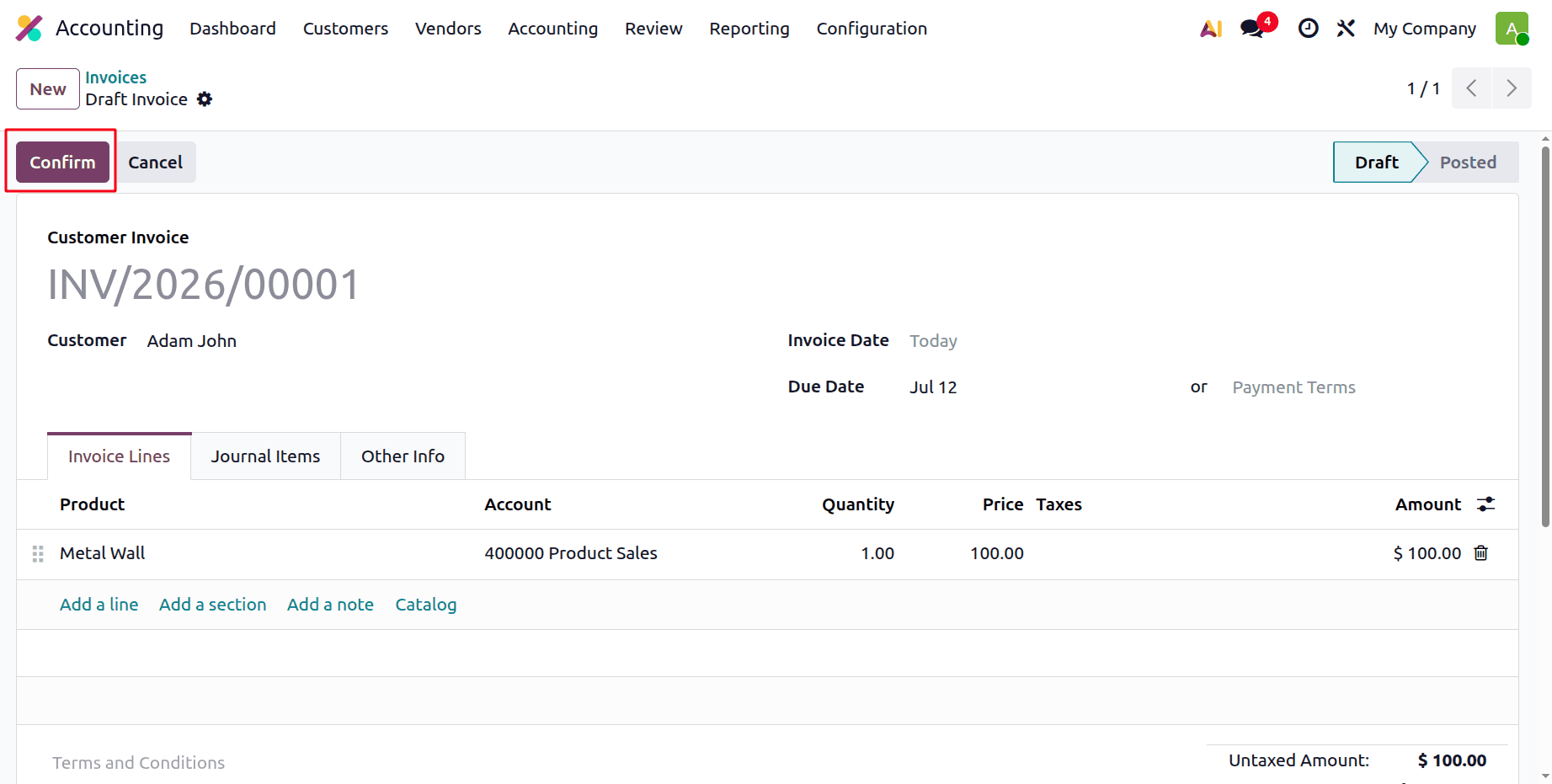This screenshot has width=1552, height=784.
Task: Cancel the draft invoice
Action: (x=155, y=163)
